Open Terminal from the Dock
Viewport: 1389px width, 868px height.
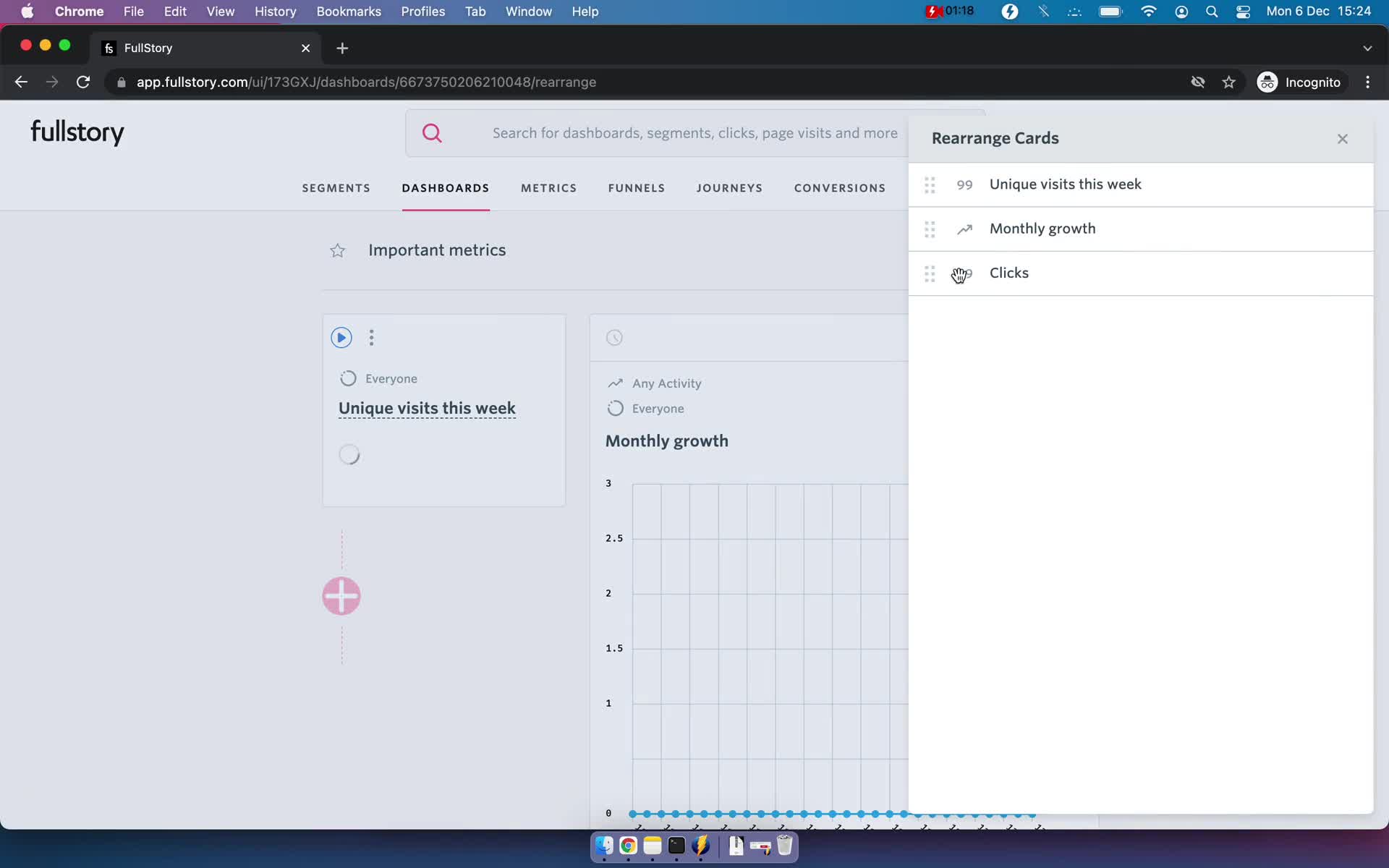coord(676,846)
